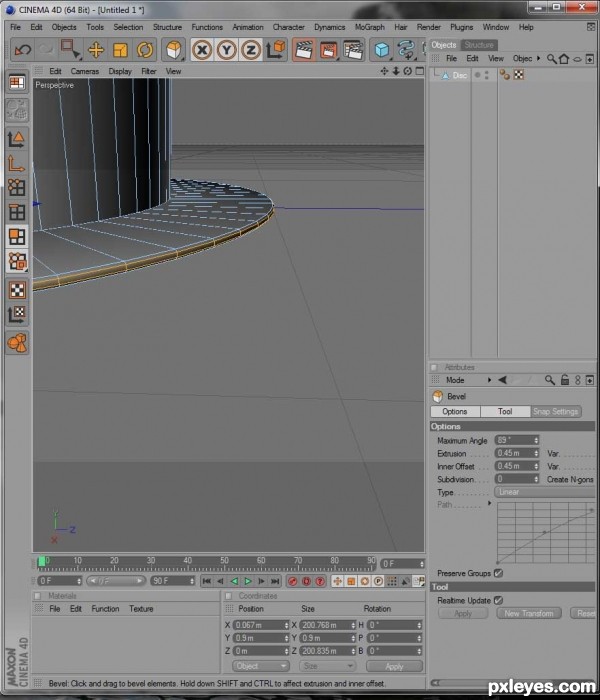Open the MoGraph menu
The height and width of the screenshot is (700, 600).
pos(370,27)
